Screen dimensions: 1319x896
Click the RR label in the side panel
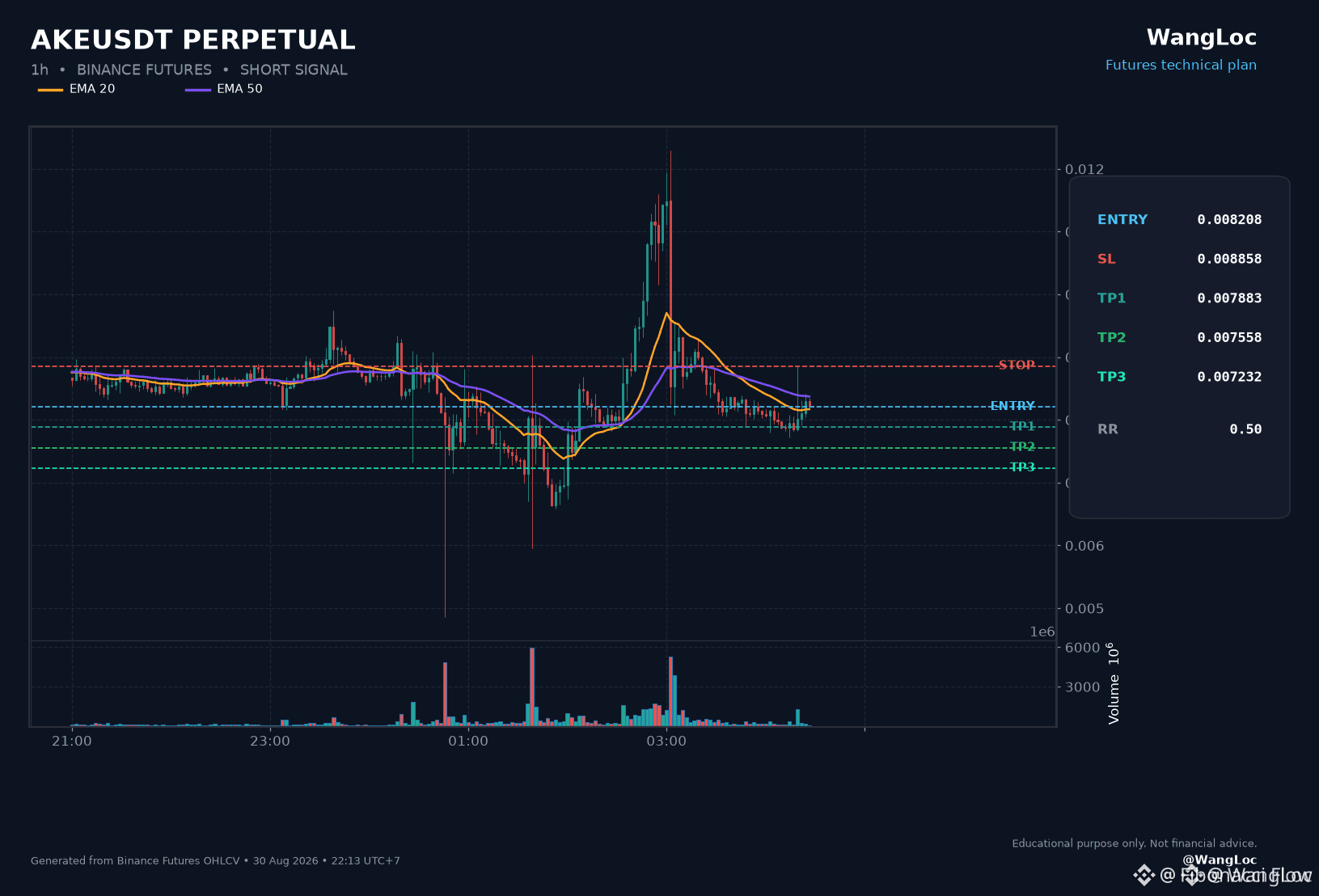(1108, 429)
